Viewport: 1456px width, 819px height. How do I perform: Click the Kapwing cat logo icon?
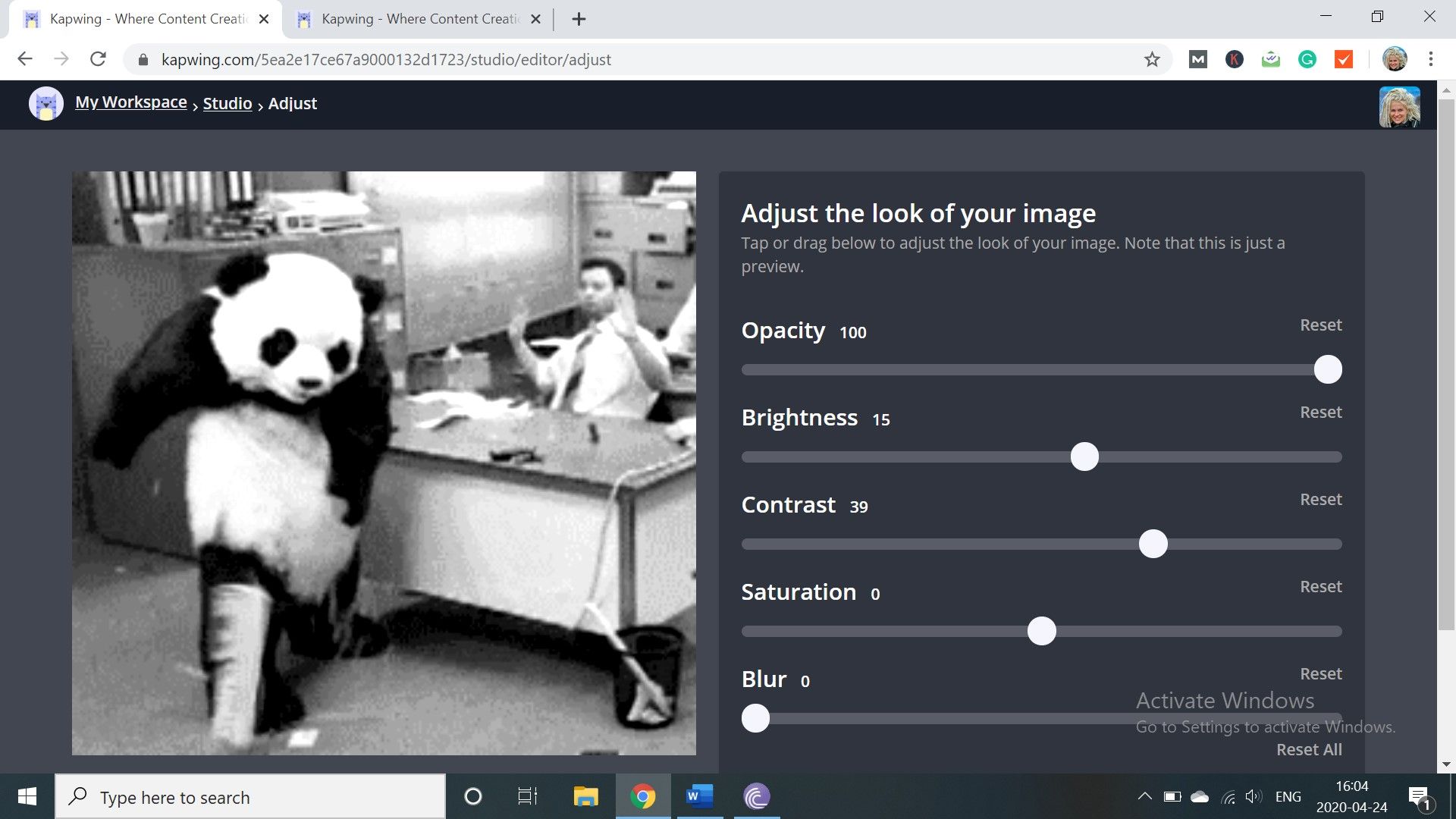[45, 104]
